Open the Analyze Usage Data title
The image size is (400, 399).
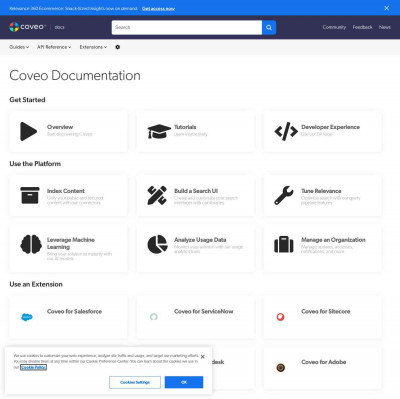click(x=200, y=240)
